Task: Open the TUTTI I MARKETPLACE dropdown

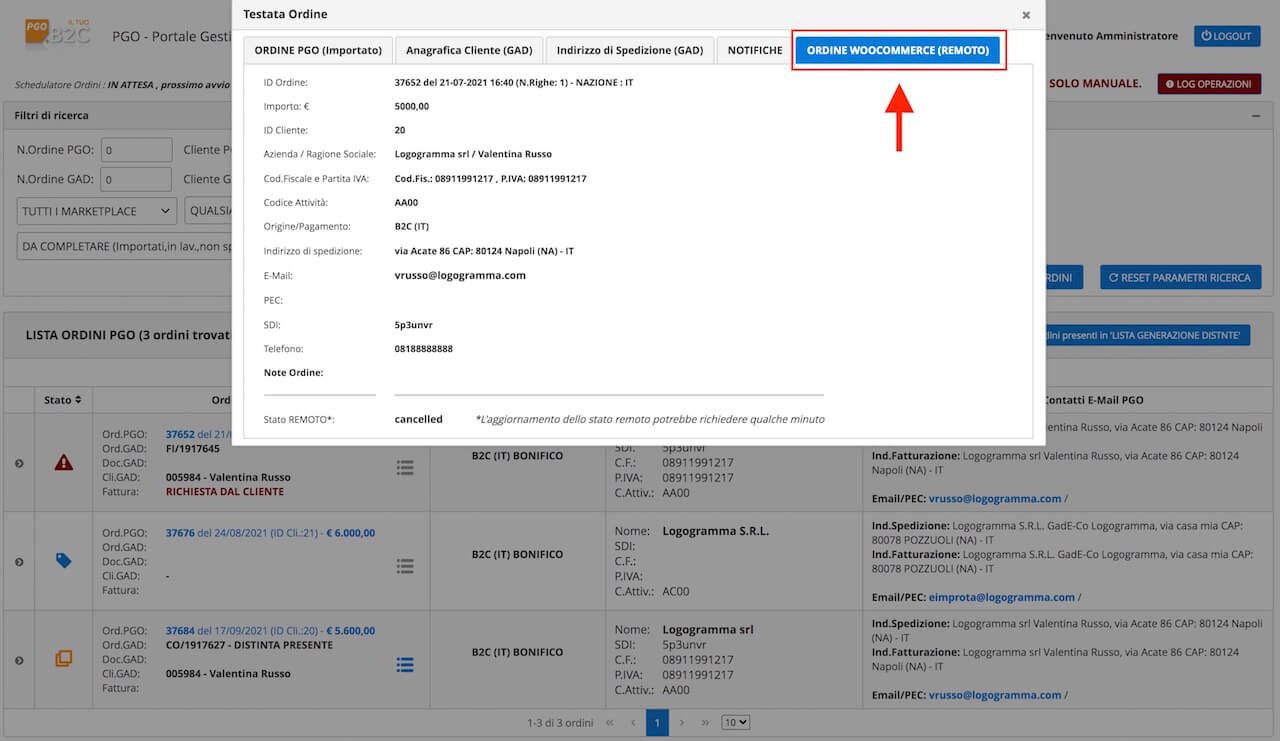Action: (x=97, y=211)
